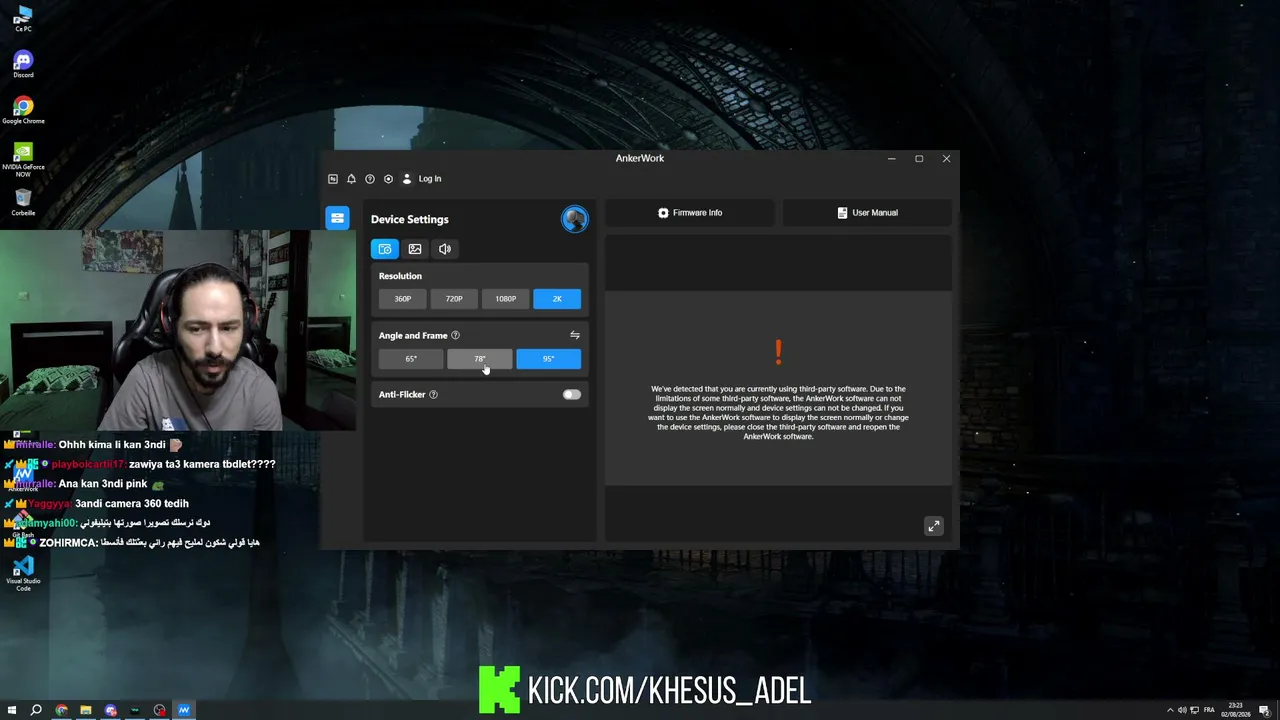Expand the preview to full screen
This screenshot has width=1280, height=720.
[x=933, y=526]
